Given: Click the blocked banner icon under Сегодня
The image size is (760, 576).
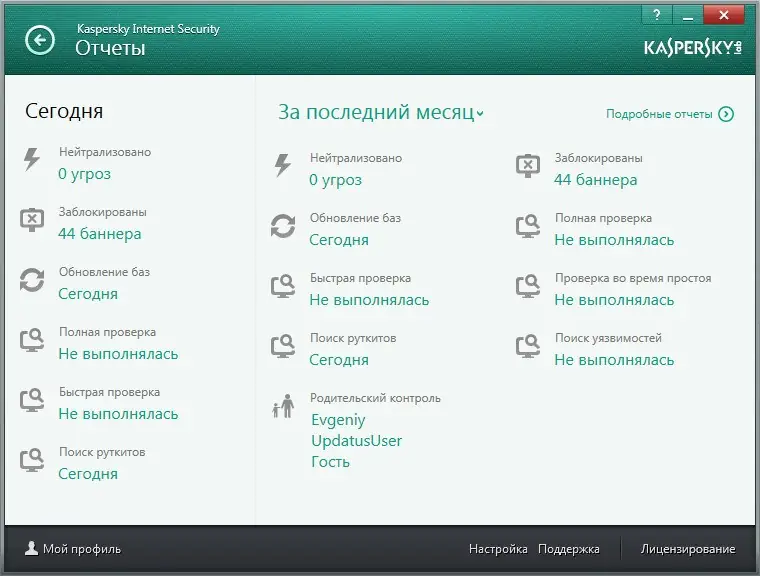Looking at the screenshot, I should pos(32,220).
